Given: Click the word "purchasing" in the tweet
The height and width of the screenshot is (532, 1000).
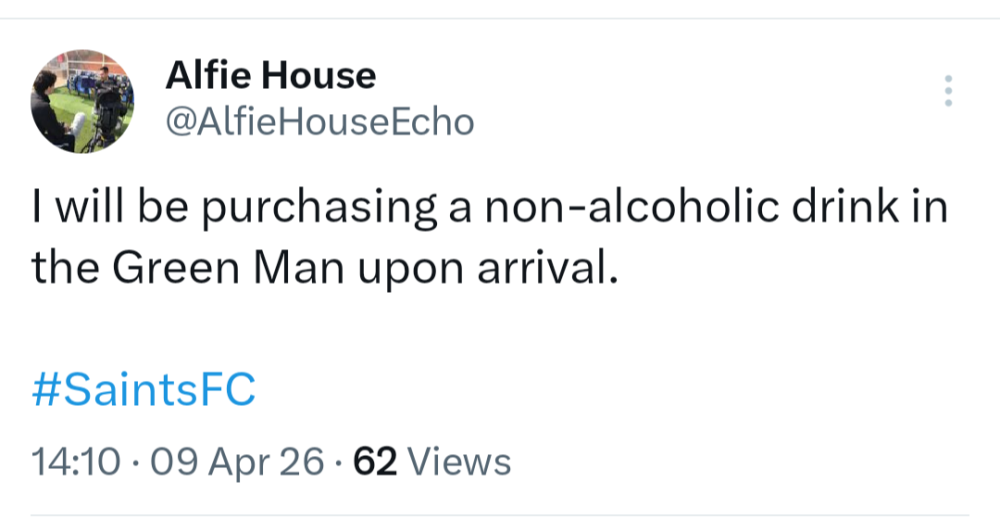Looking at the screenshot, I should 301,214.
